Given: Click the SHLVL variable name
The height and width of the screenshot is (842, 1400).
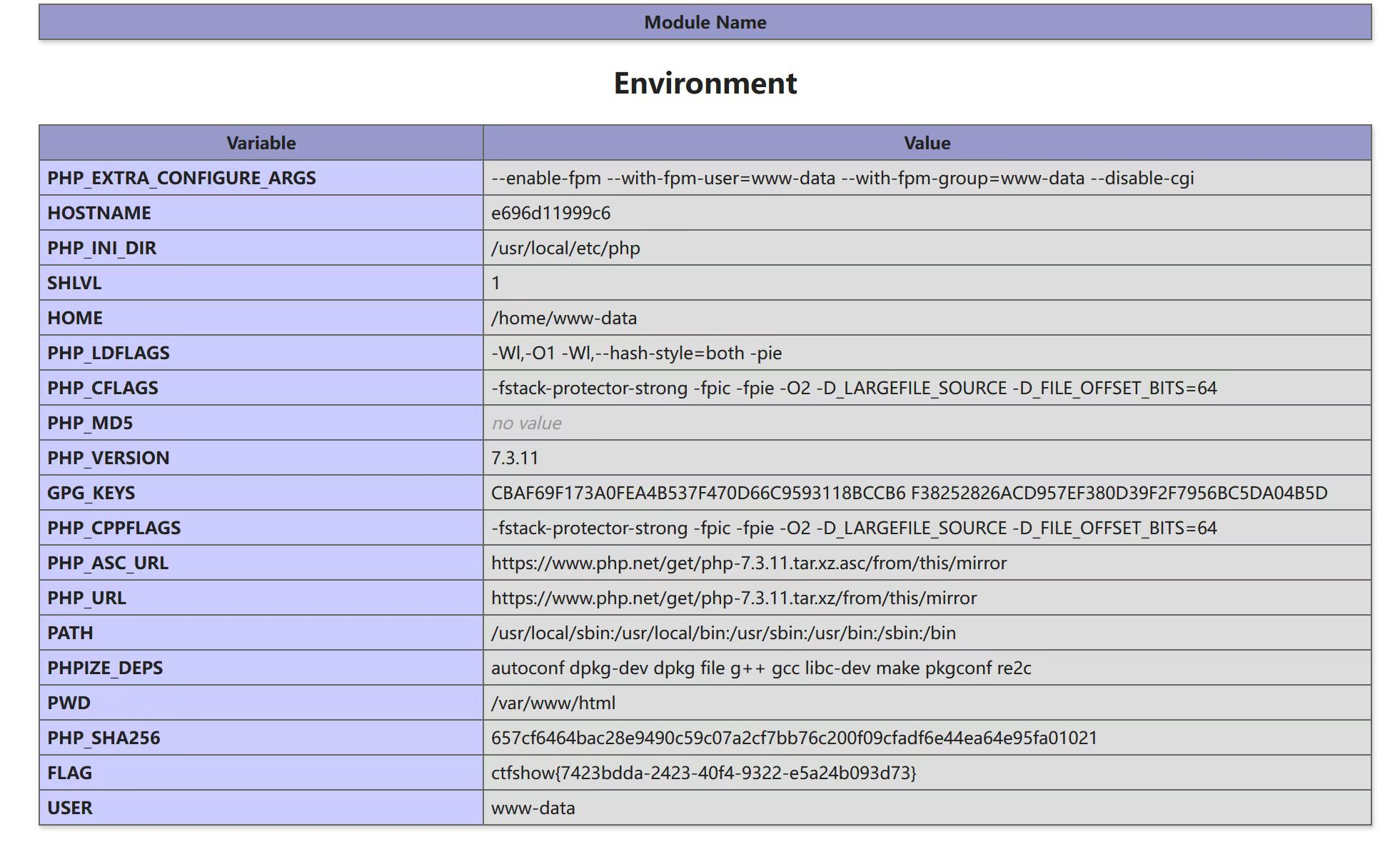Looking at the screenshot, I should (x=74, y=283).
